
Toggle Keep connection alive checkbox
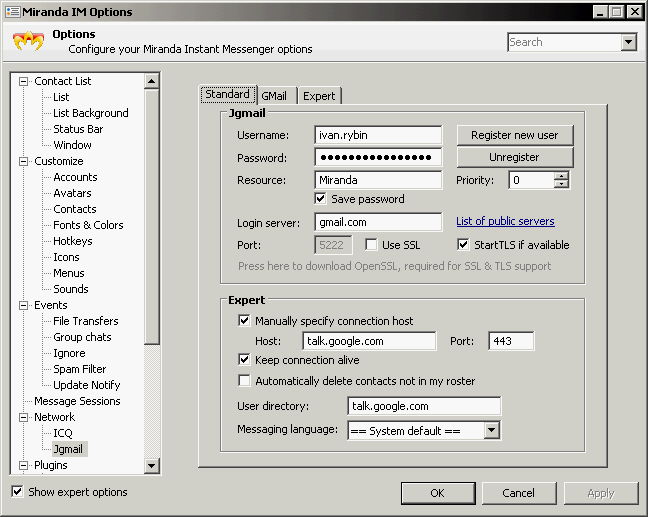244,360
